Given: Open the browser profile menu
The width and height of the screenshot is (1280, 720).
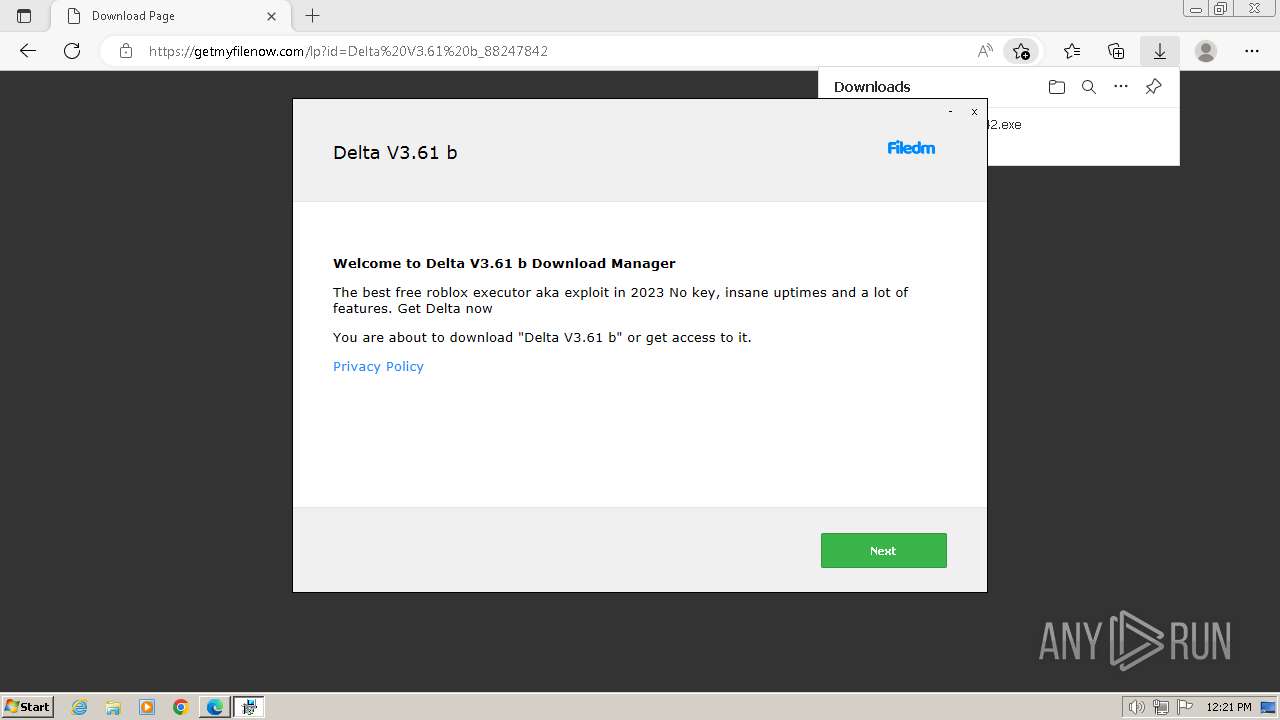Looking at the screenshot, I should pyautogui.click(x=1206, y=51).
